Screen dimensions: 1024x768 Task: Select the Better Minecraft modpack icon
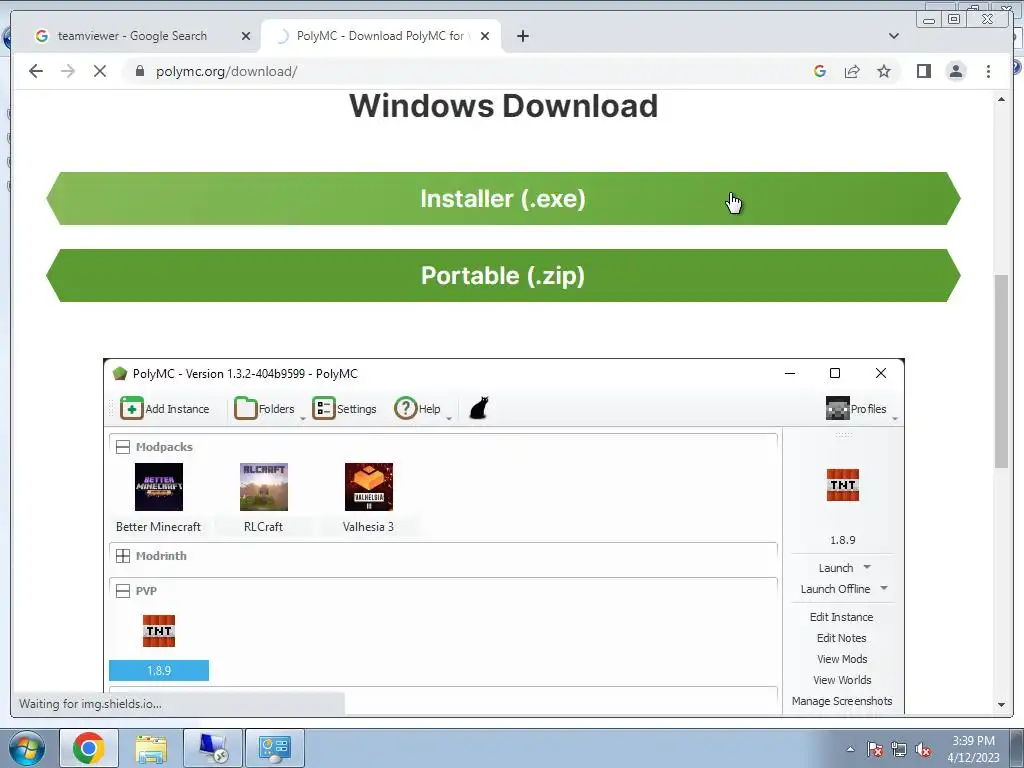(159, 487)
